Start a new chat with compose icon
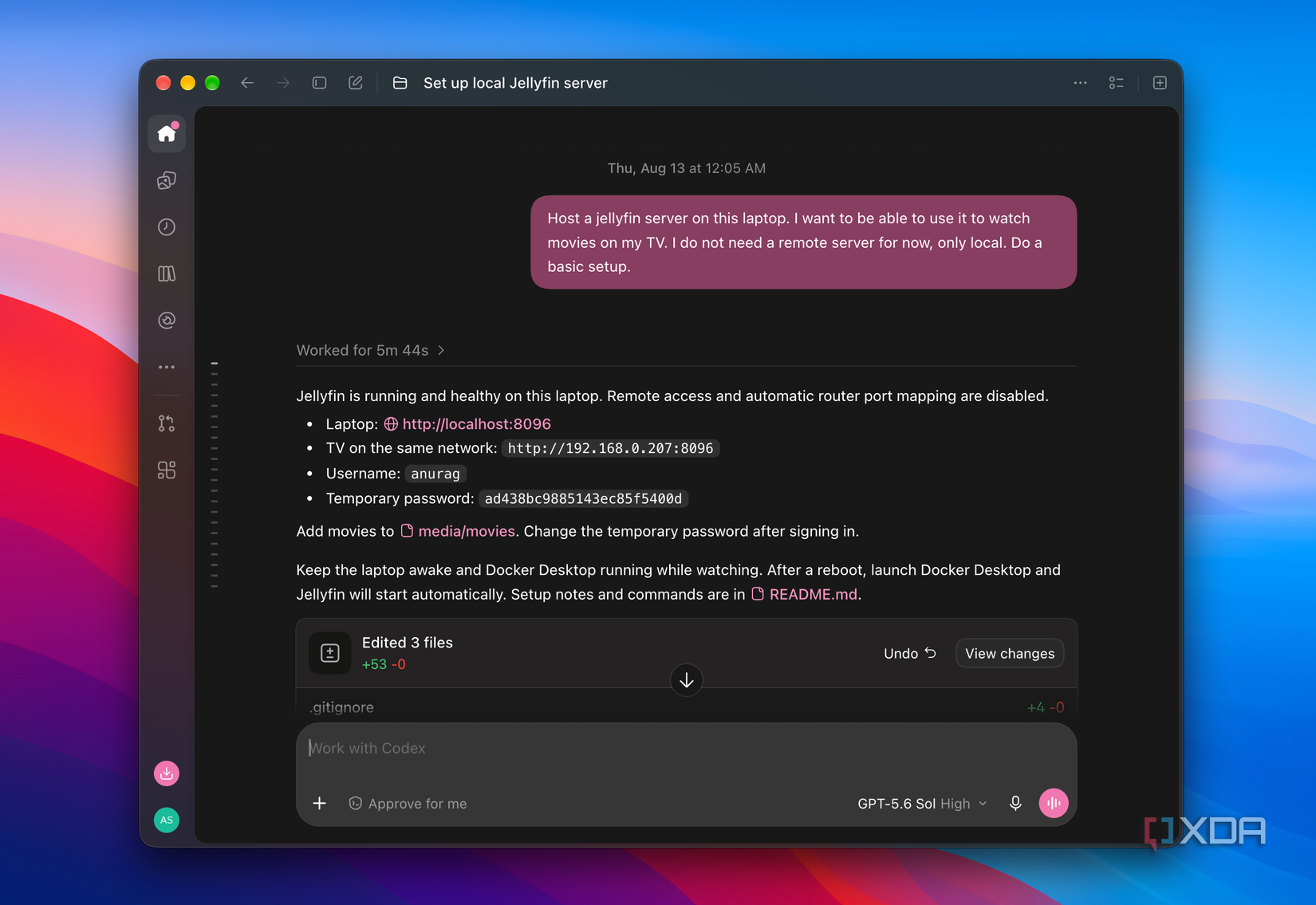 pyautogui.click(x=356, y=83)
